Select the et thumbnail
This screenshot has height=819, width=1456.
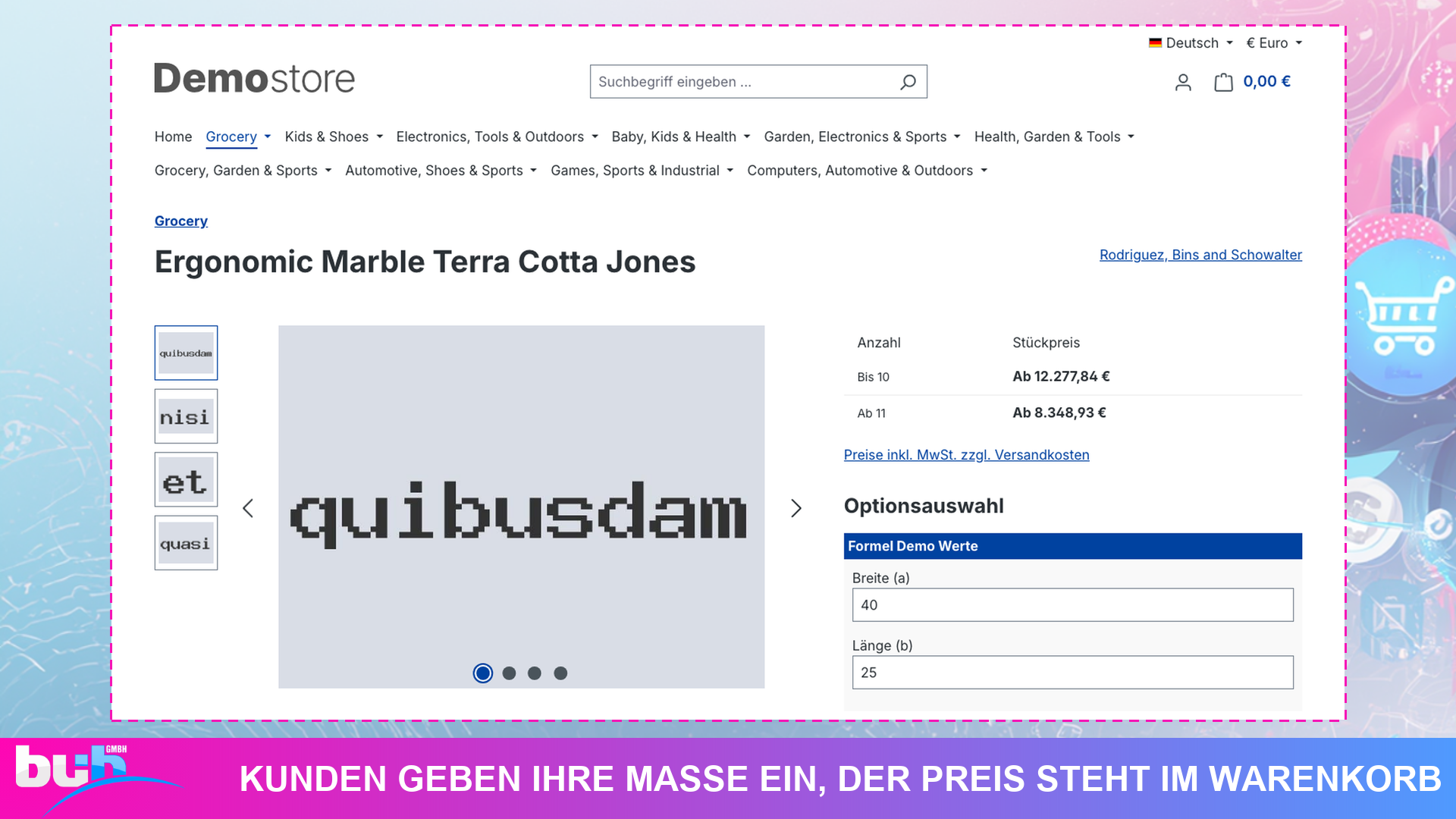[x=186, y=479]
